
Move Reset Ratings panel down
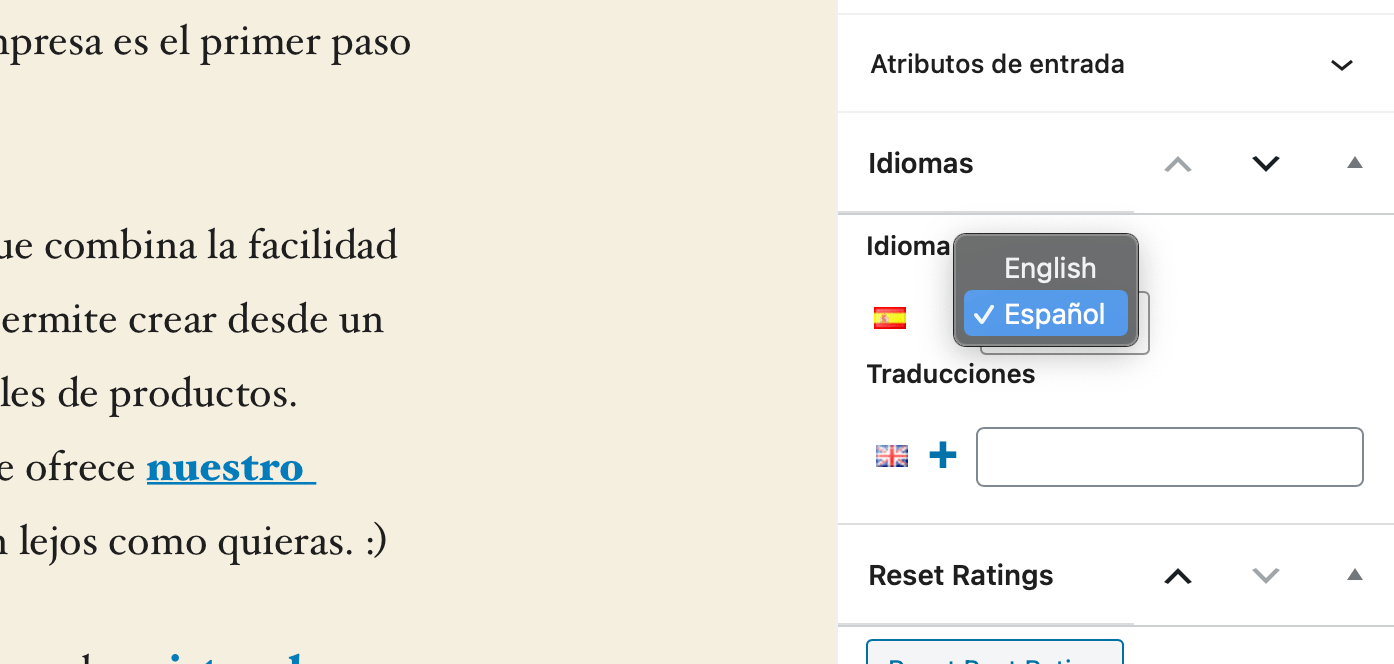pyautogui.click(x=1266, y=576)
